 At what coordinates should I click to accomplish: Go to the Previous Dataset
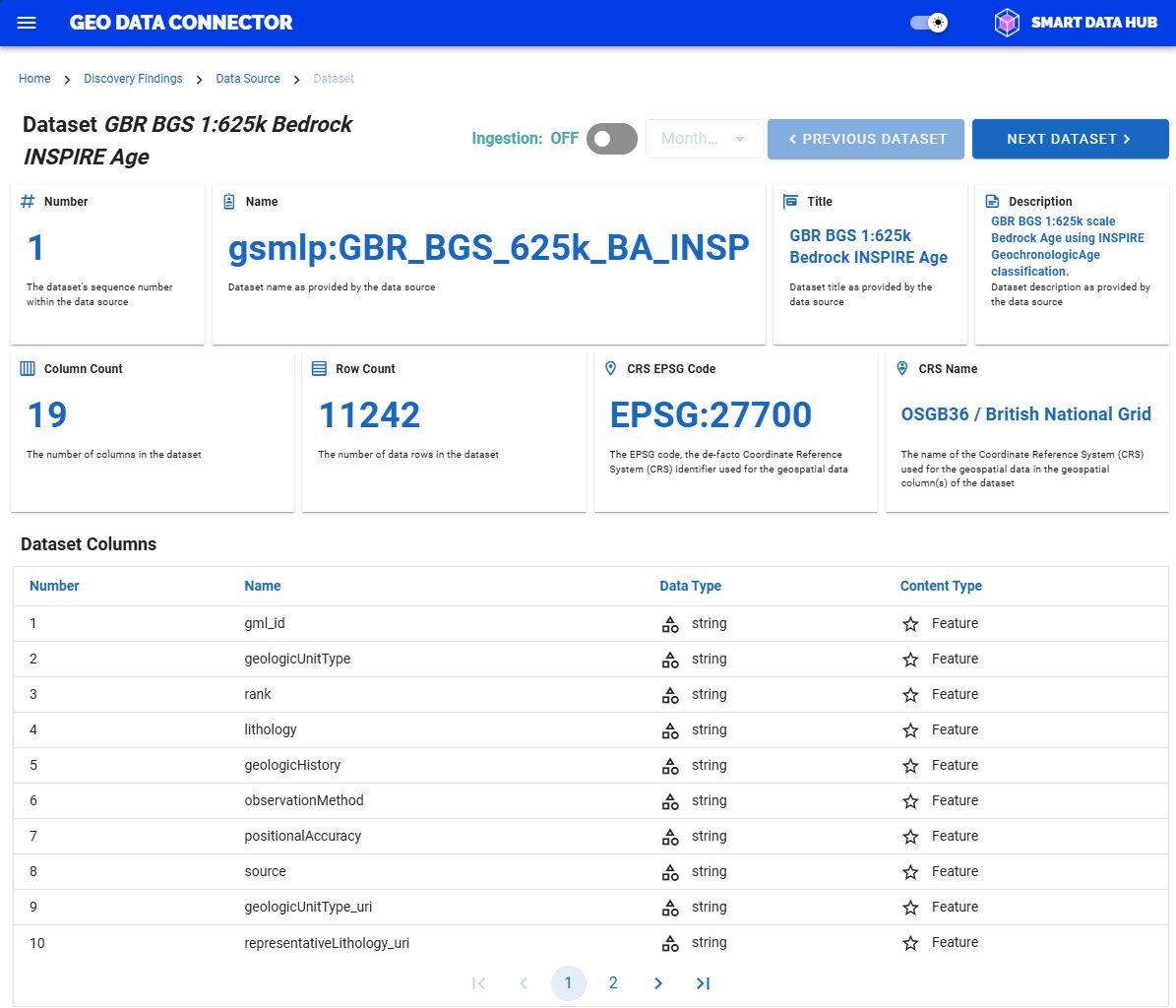[865, 139]
